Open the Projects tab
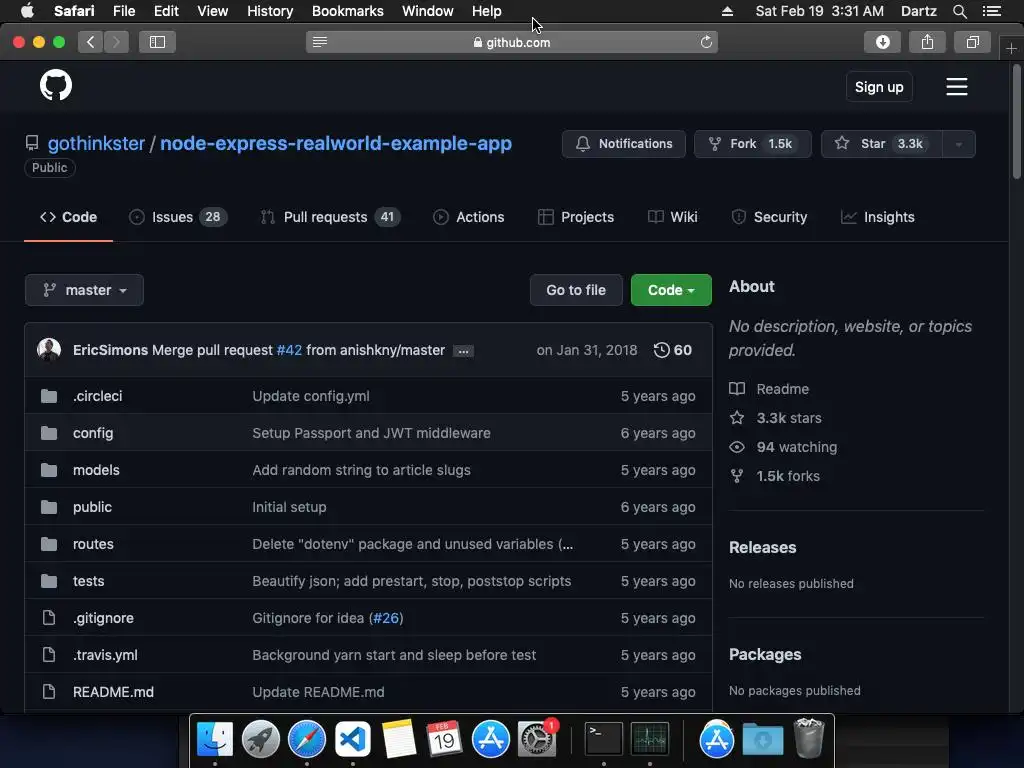The height and width of the screenshot is (768, 1024). (575, 217)
